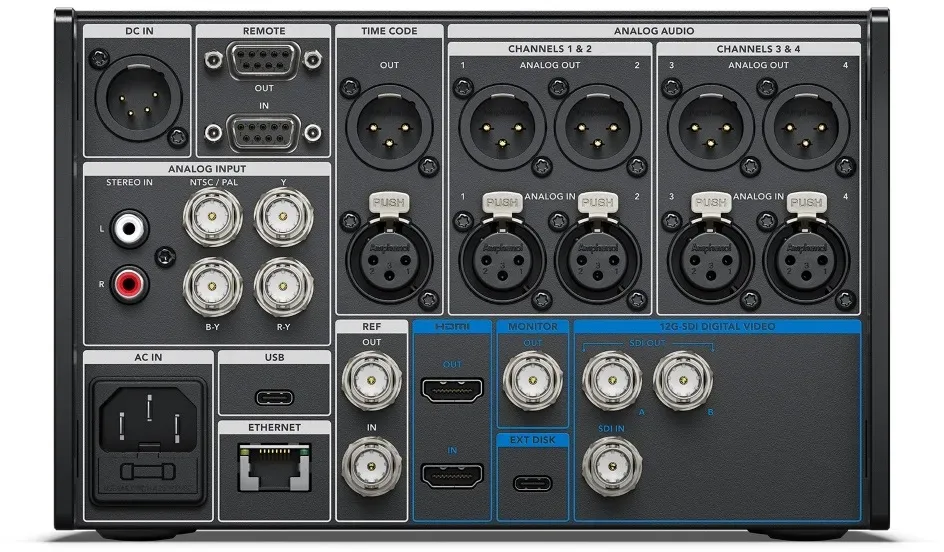This screenshot has width=944, height=552.
Task: Click the ANALOG AUDIO section heading
Action: (654, 31)
